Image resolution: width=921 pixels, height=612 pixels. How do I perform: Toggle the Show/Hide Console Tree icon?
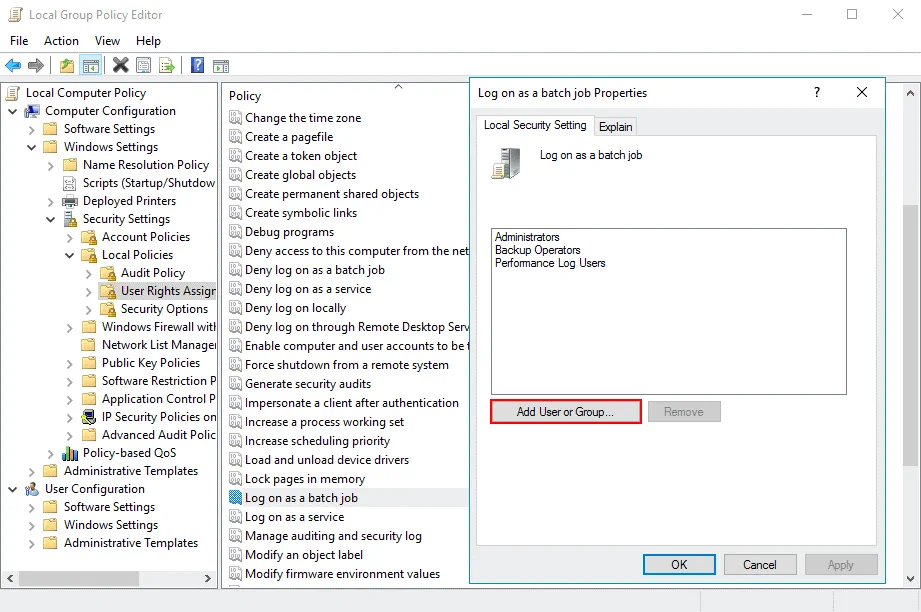click(91, 66)
